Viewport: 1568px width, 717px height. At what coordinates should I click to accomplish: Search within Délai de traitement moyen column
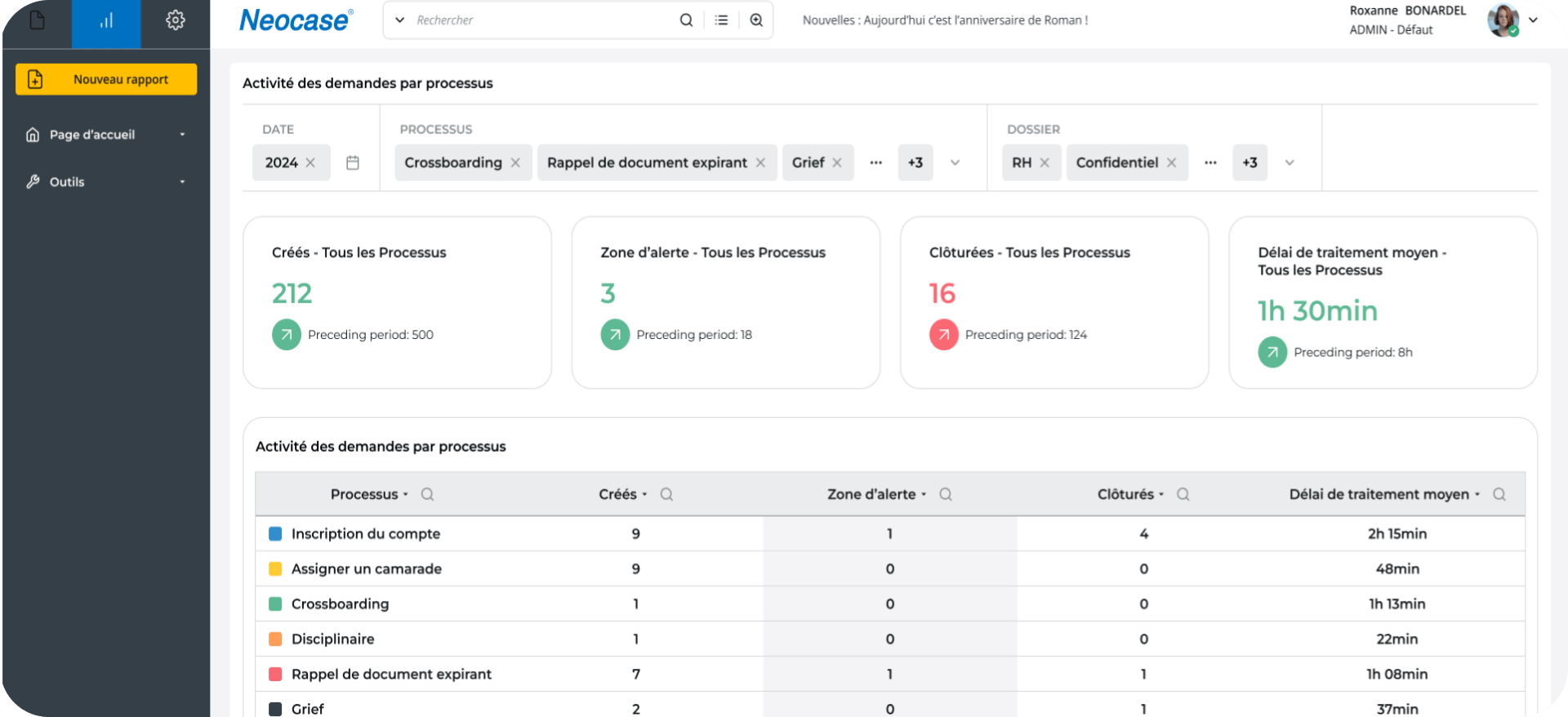click(x=1499, y=495)
